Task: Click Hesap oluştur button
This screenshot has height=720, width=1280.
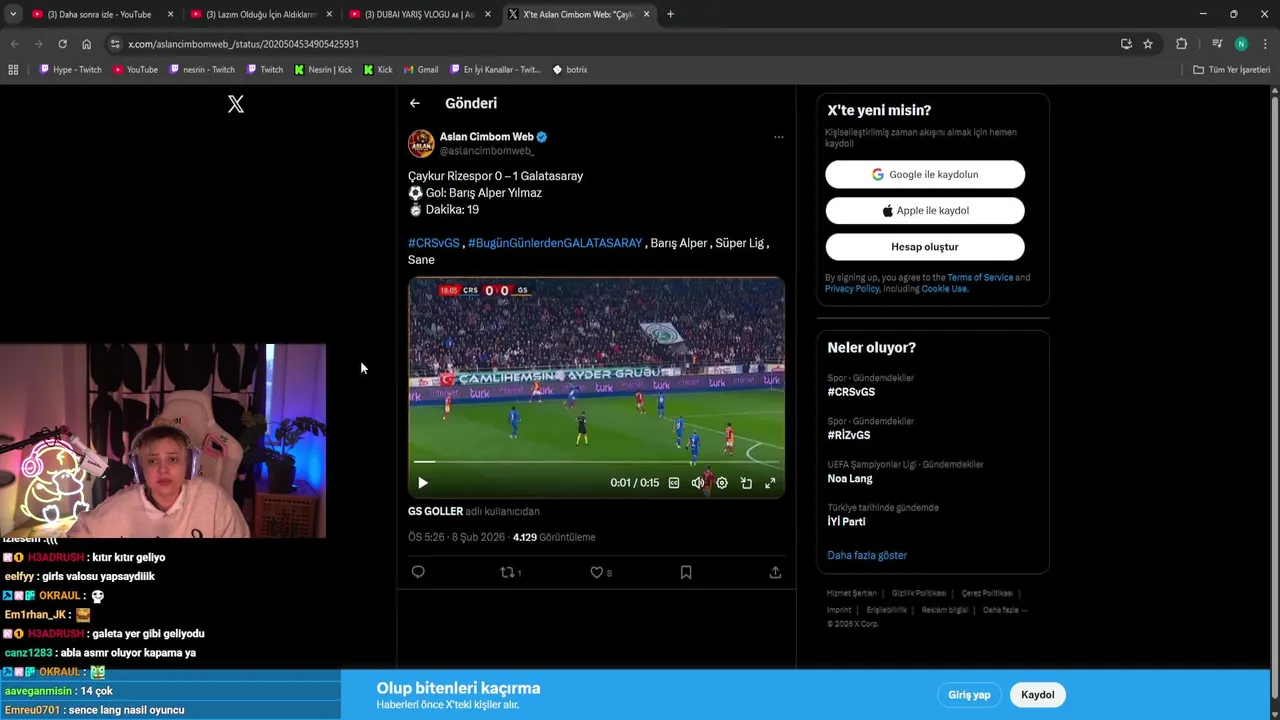Action: (925, 247)
